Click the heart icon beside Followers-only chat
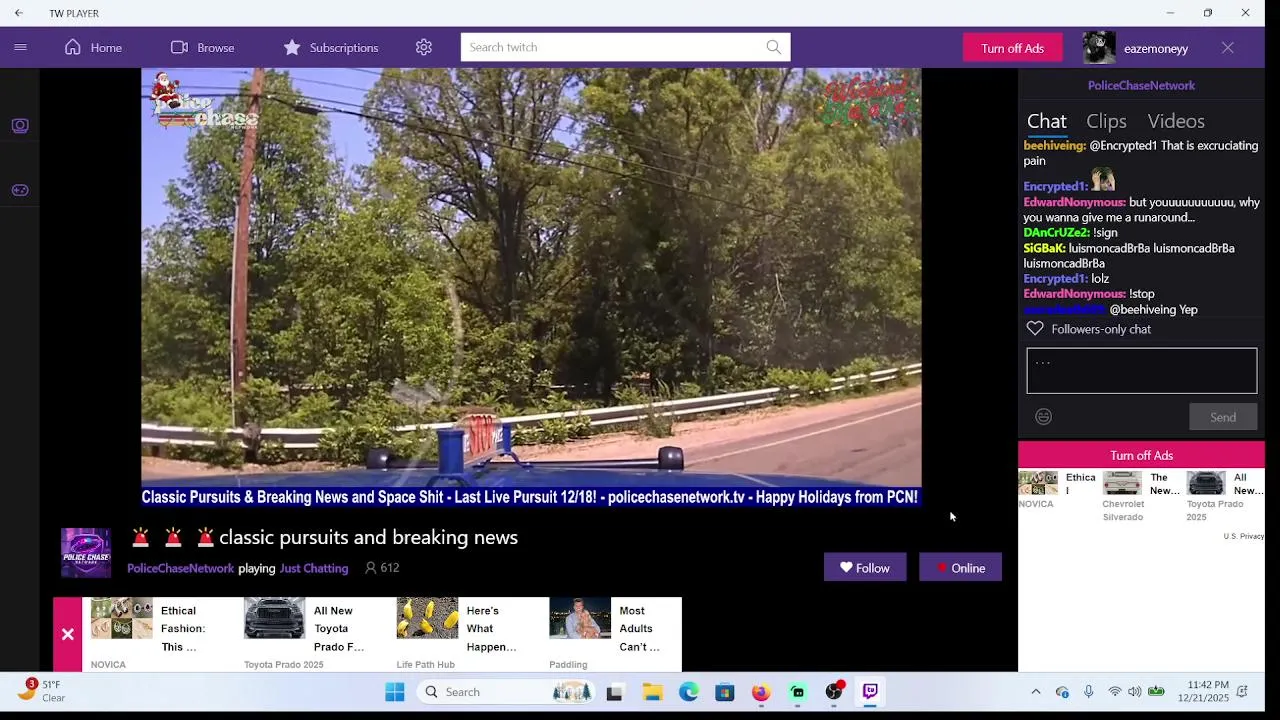The image size is (1280, 720). [x=1035, y=329]
